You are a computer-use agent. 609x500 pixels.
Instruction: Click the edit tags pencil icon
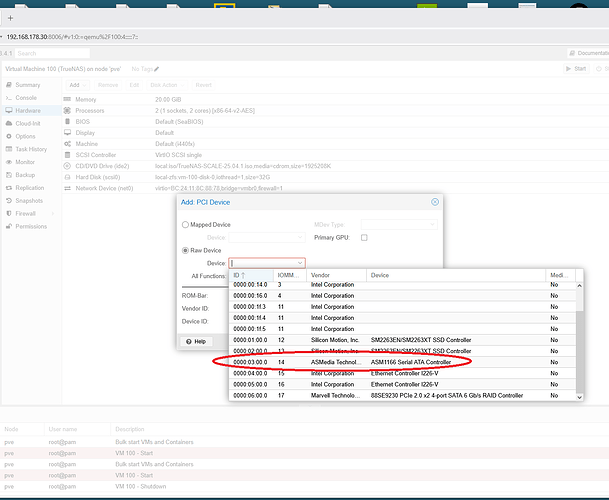pyautogui.click(x=156, y=69)
